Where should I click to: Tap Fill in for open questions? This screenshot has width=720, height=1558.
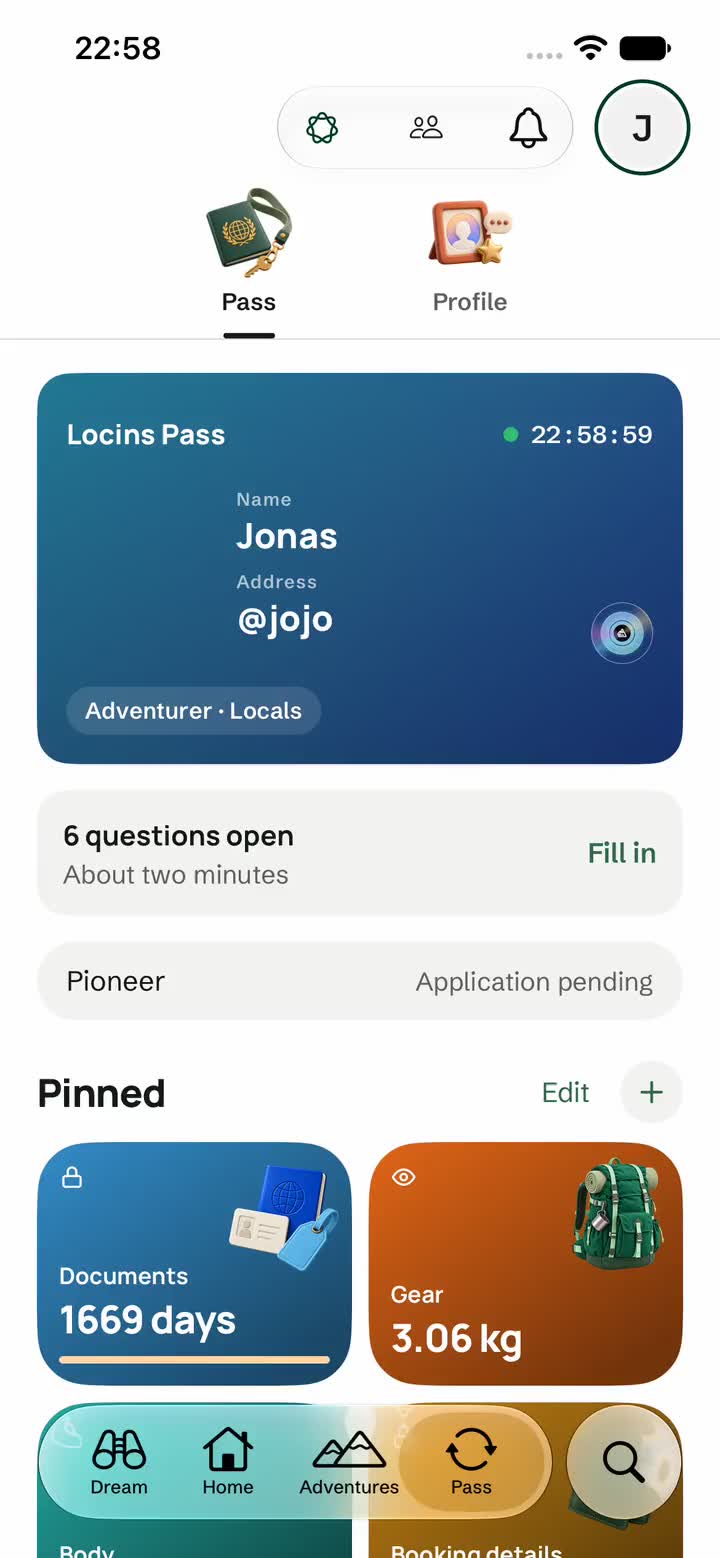point(622,853)
